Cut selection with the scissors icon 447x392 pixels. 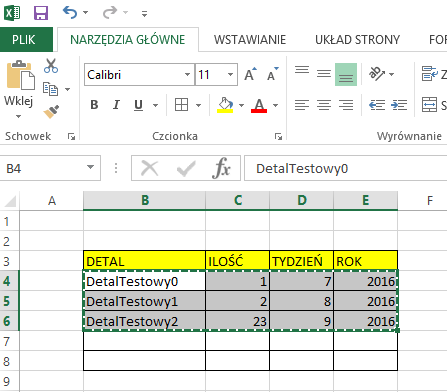tap(51, 66)
